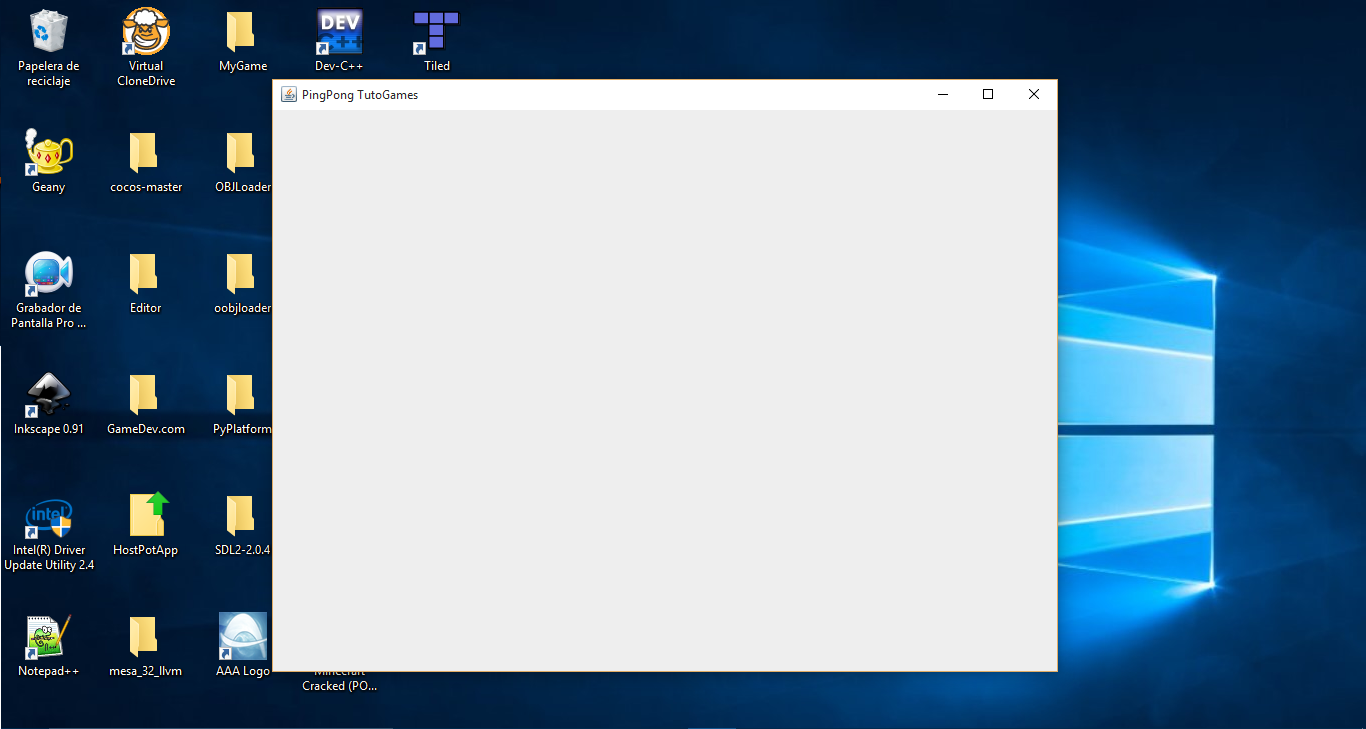Click the Minecraft Cracked label text

point(339,680)
